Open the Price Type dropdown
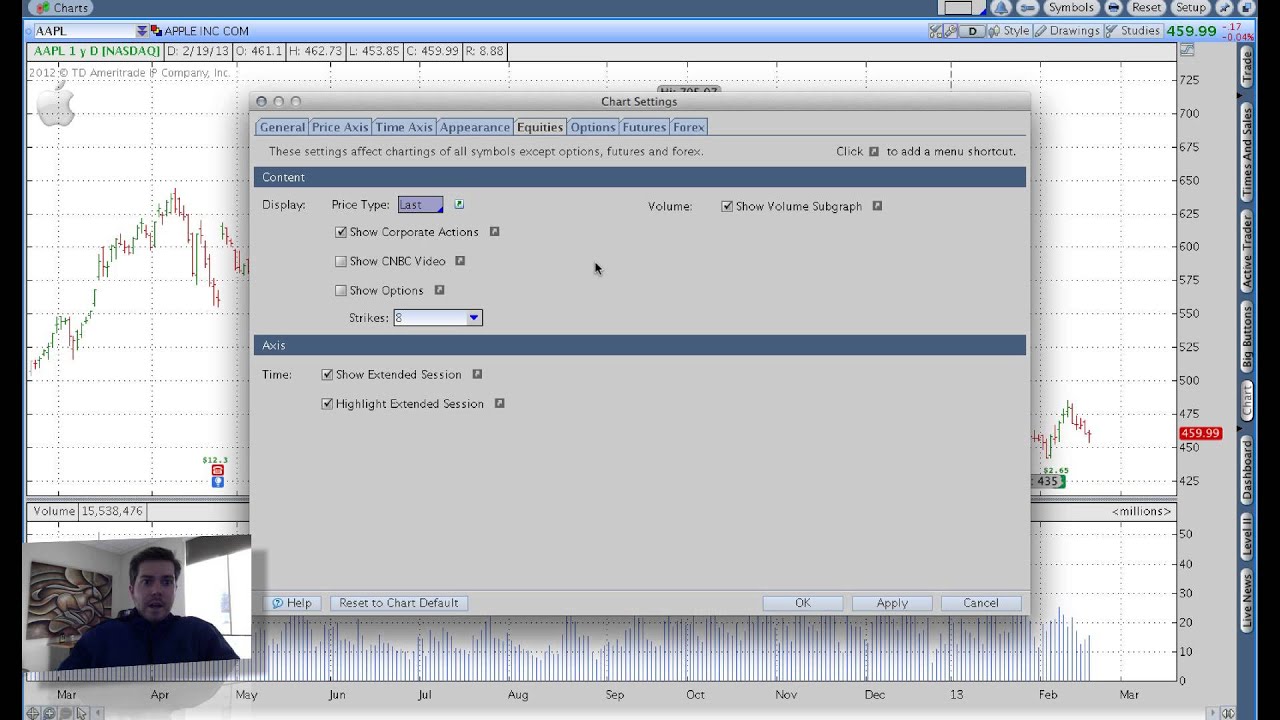This screenshot has width=1280, height=720. pyautogui.click(x=420, y=204)
